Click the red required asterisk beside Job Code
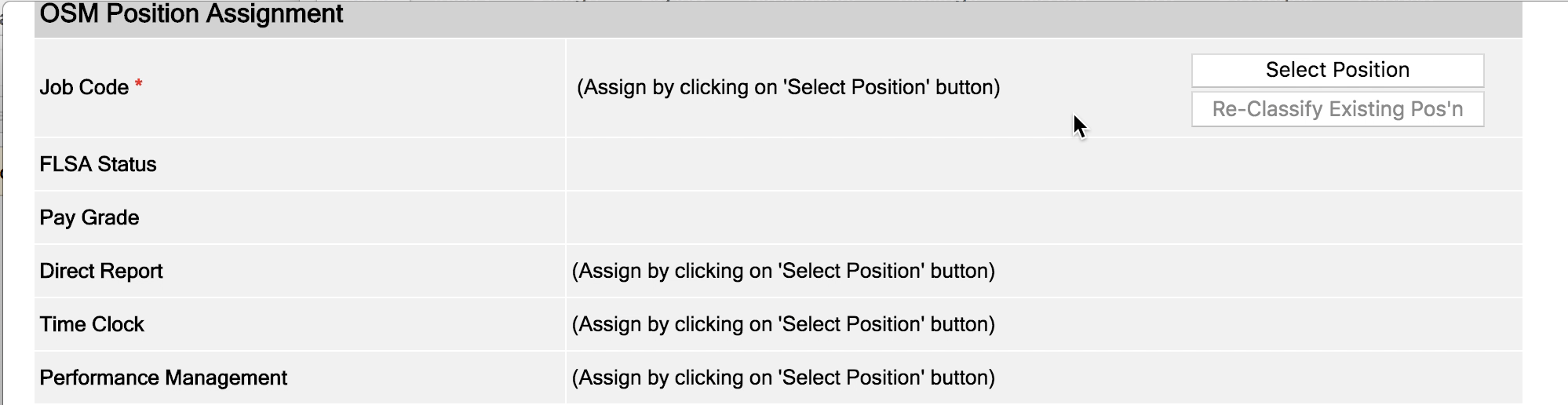 pos(138,84)
